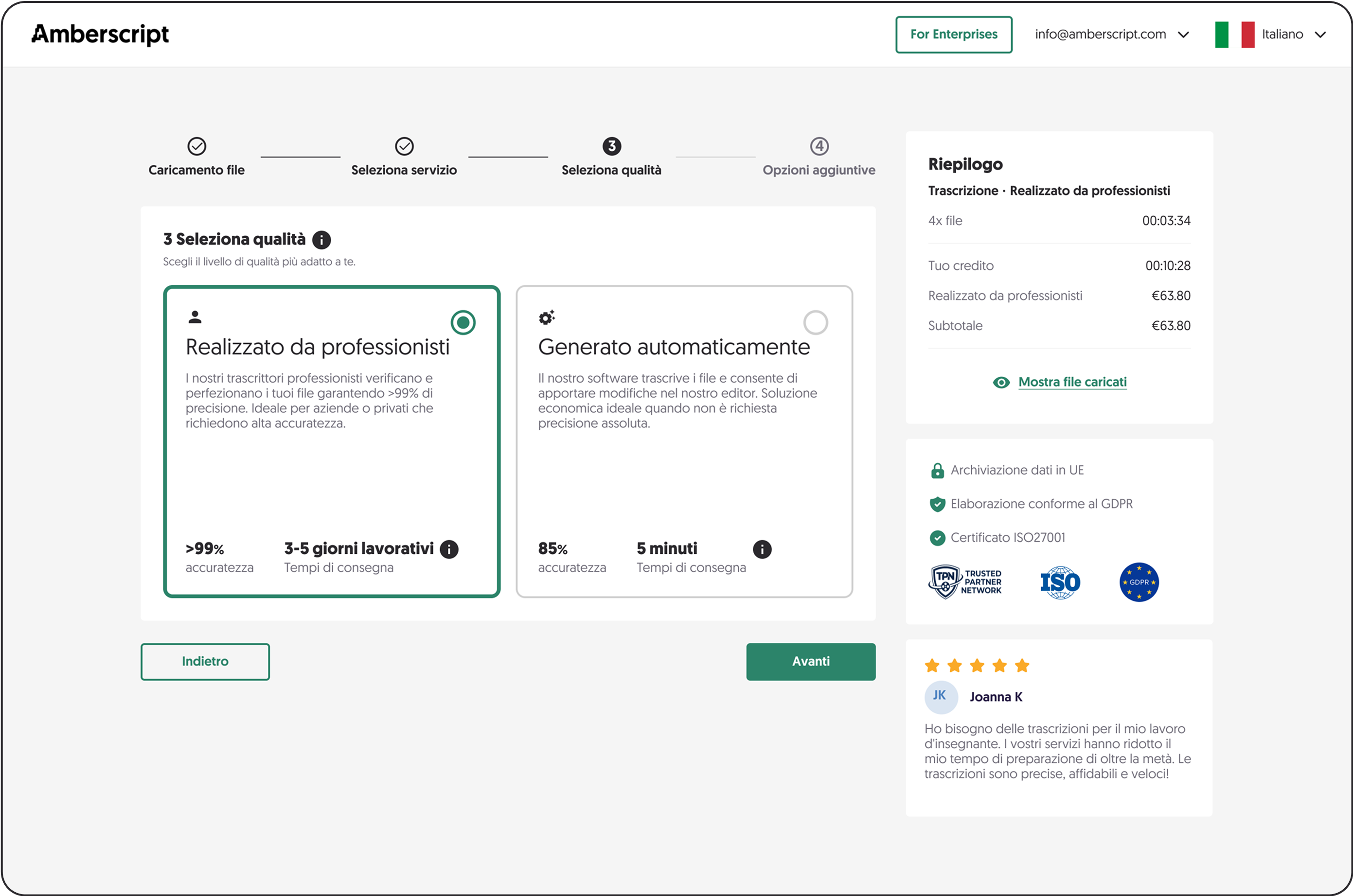Click the Indietro button
Viewport: 1353px width, 896px height.
205,662
